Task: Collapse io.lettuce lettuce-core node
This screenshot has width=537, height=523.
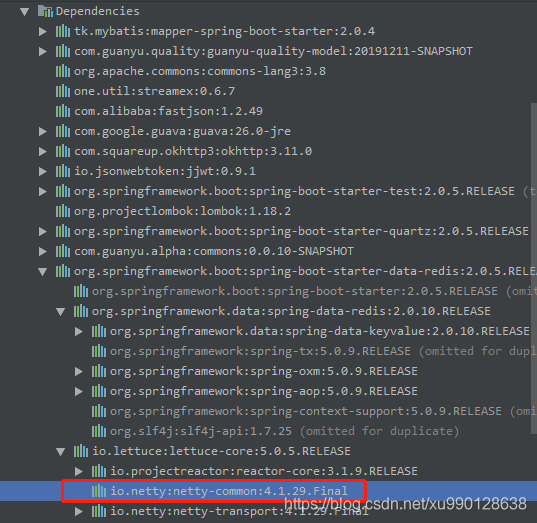Action: tap(61, 451)
